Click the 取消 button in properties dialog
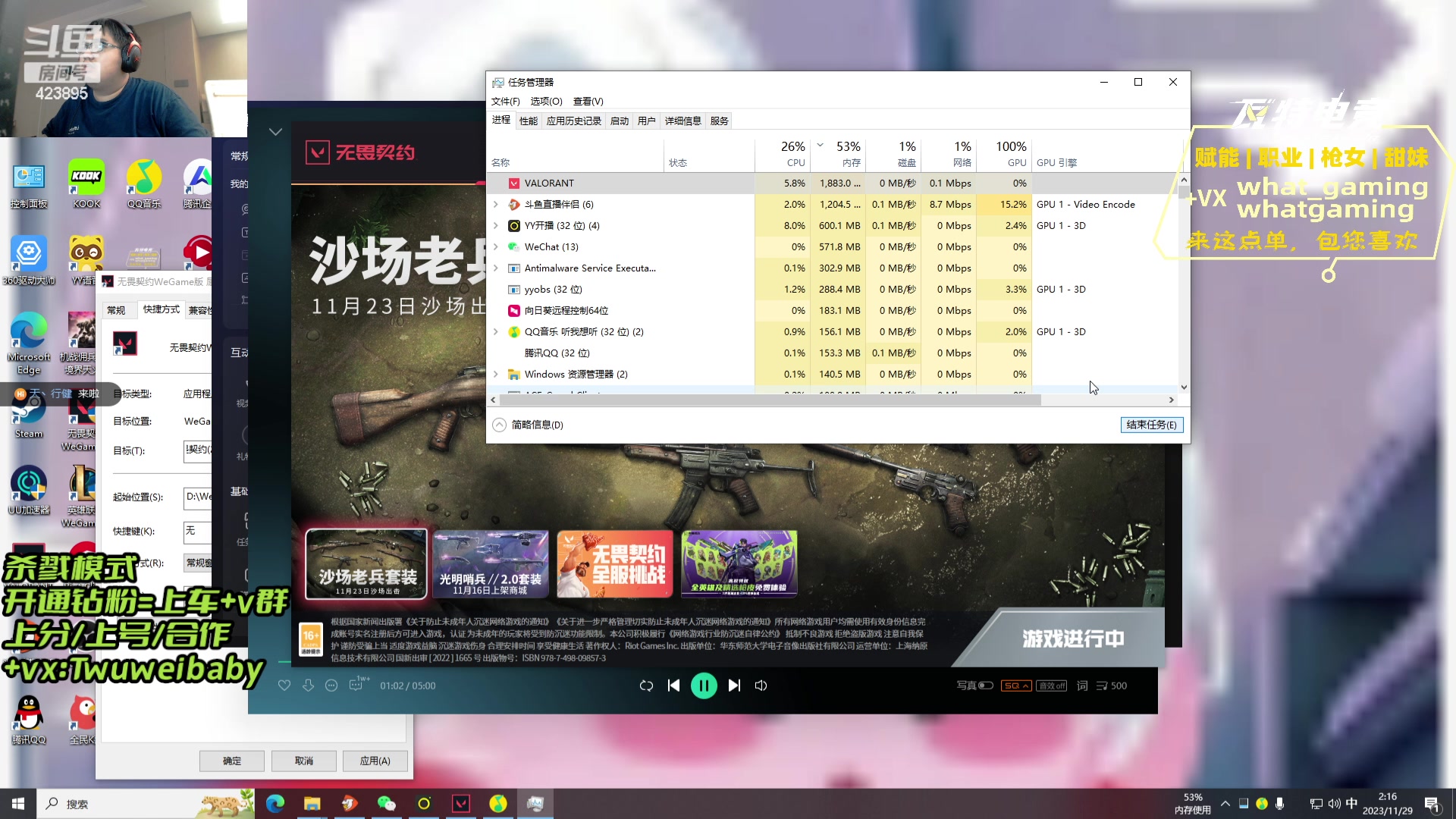The image size is (1456, 819). 304,761
